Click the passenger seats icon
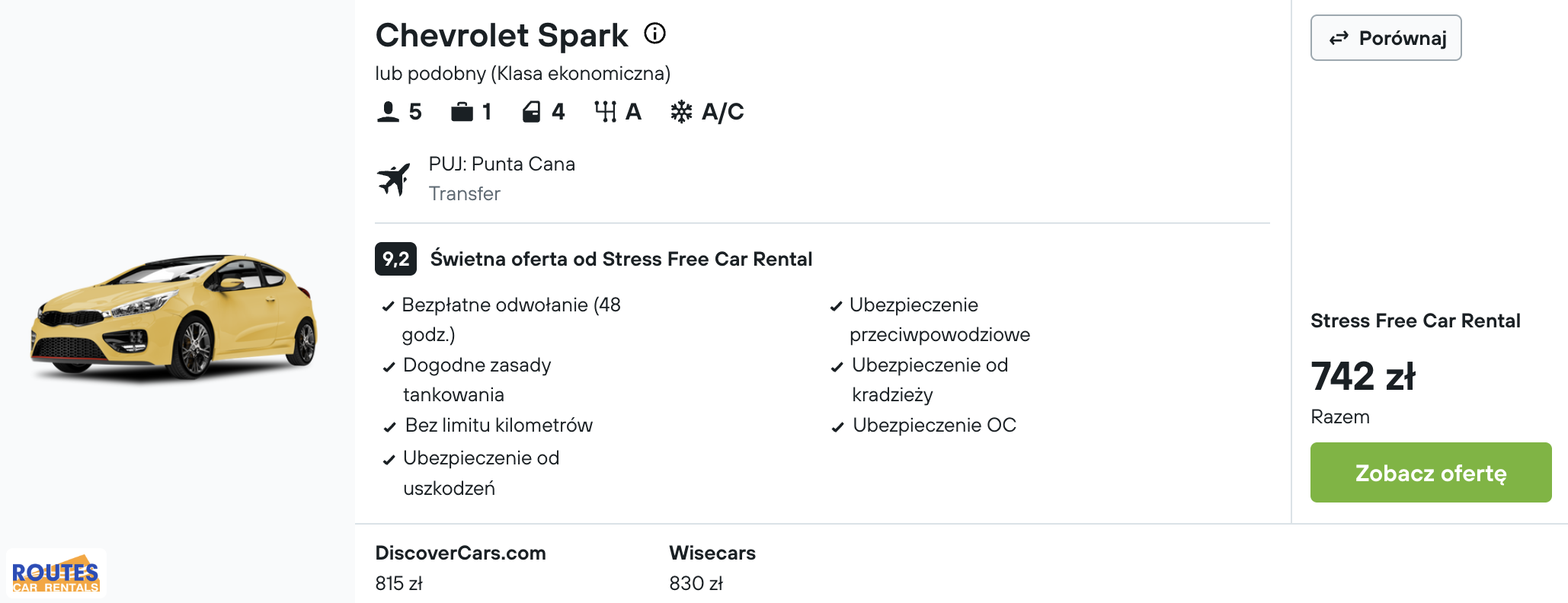The height and width of the screenshot is (603, 1568). pos(388,112)
